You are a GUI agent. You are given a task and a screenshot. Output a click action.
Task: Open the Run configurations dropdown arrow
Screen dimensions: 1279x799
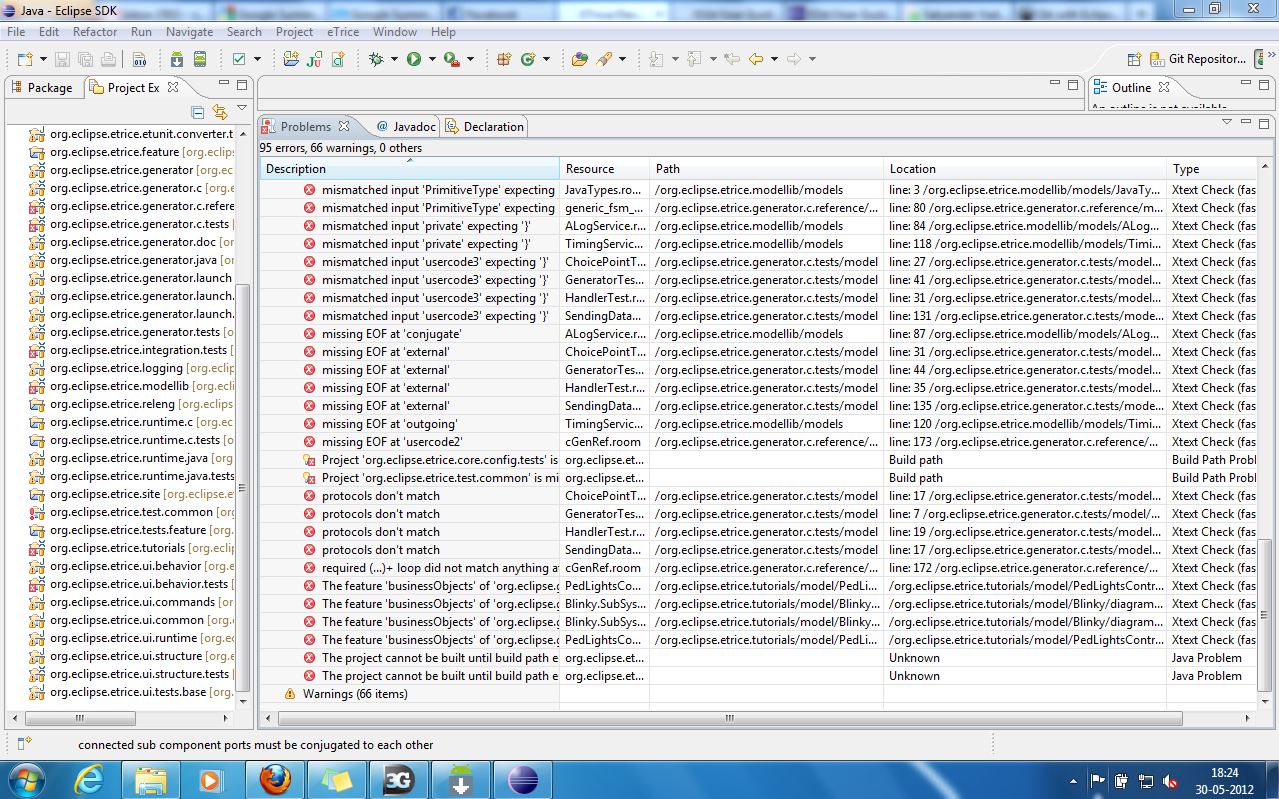point(432,59)
